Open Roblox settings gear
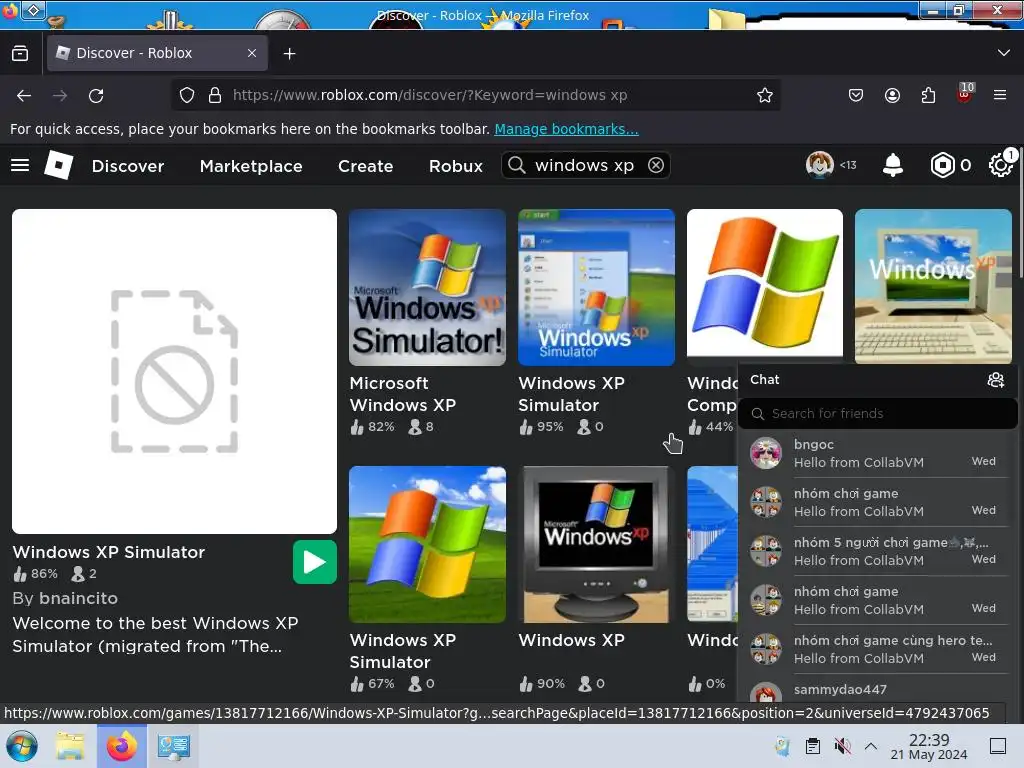Screen dimensions: 1024x768 (x=1000, y=165)
